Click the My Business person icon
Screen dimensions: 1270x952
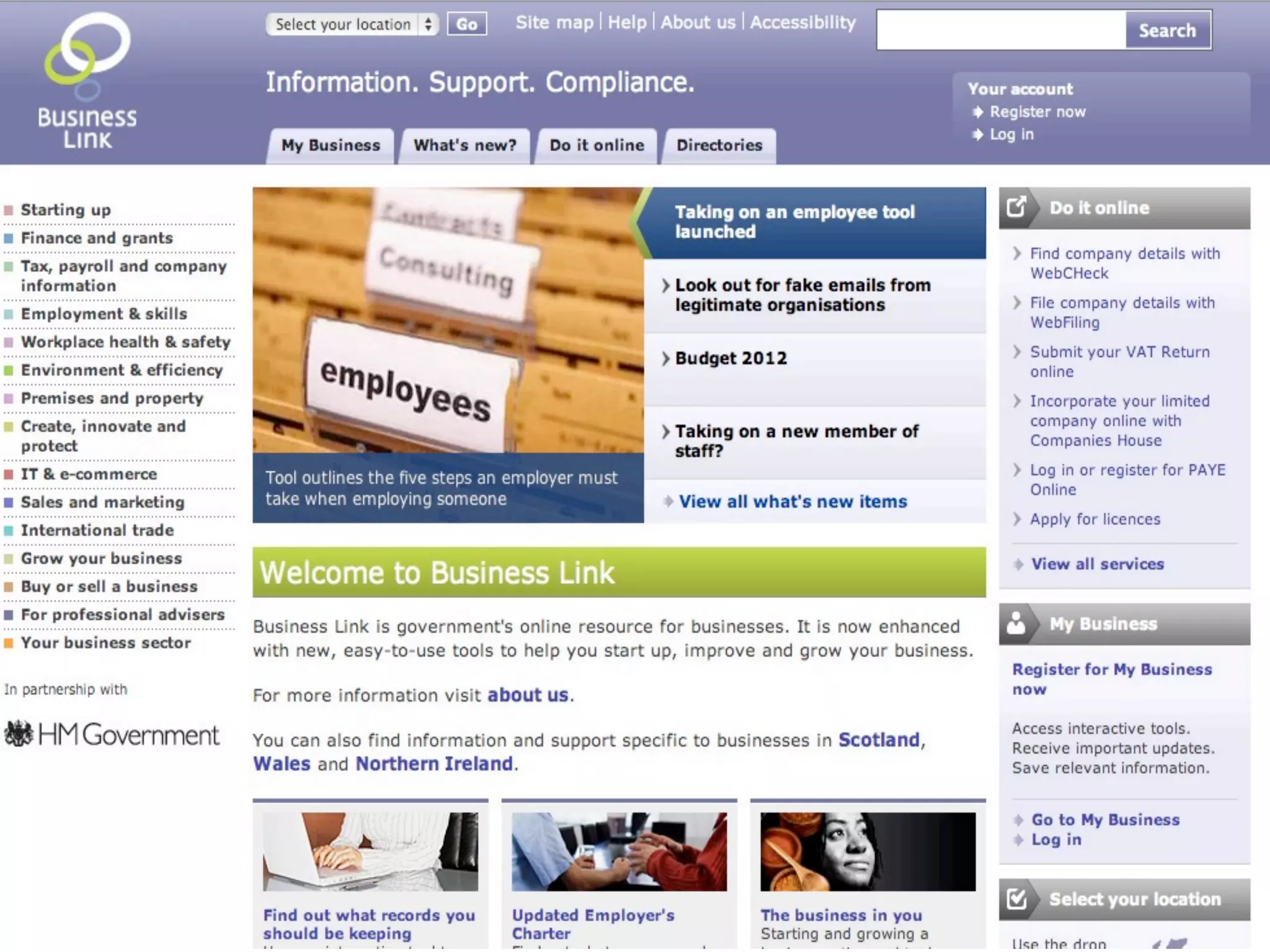pos(1016,623)
